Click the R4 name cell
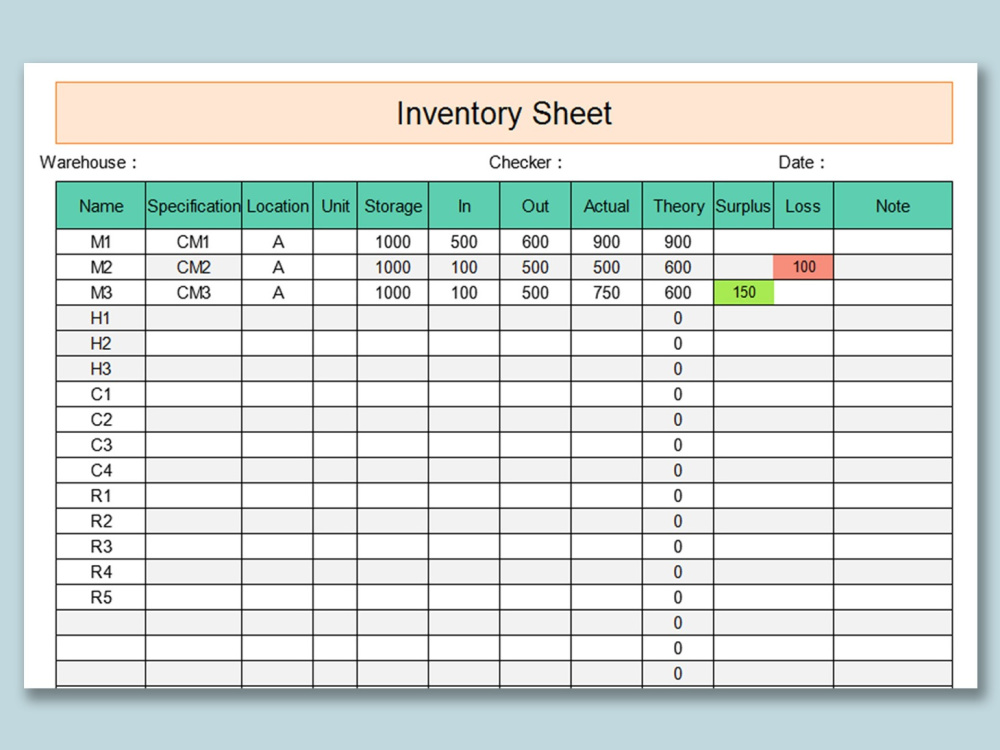 (101, 572)
